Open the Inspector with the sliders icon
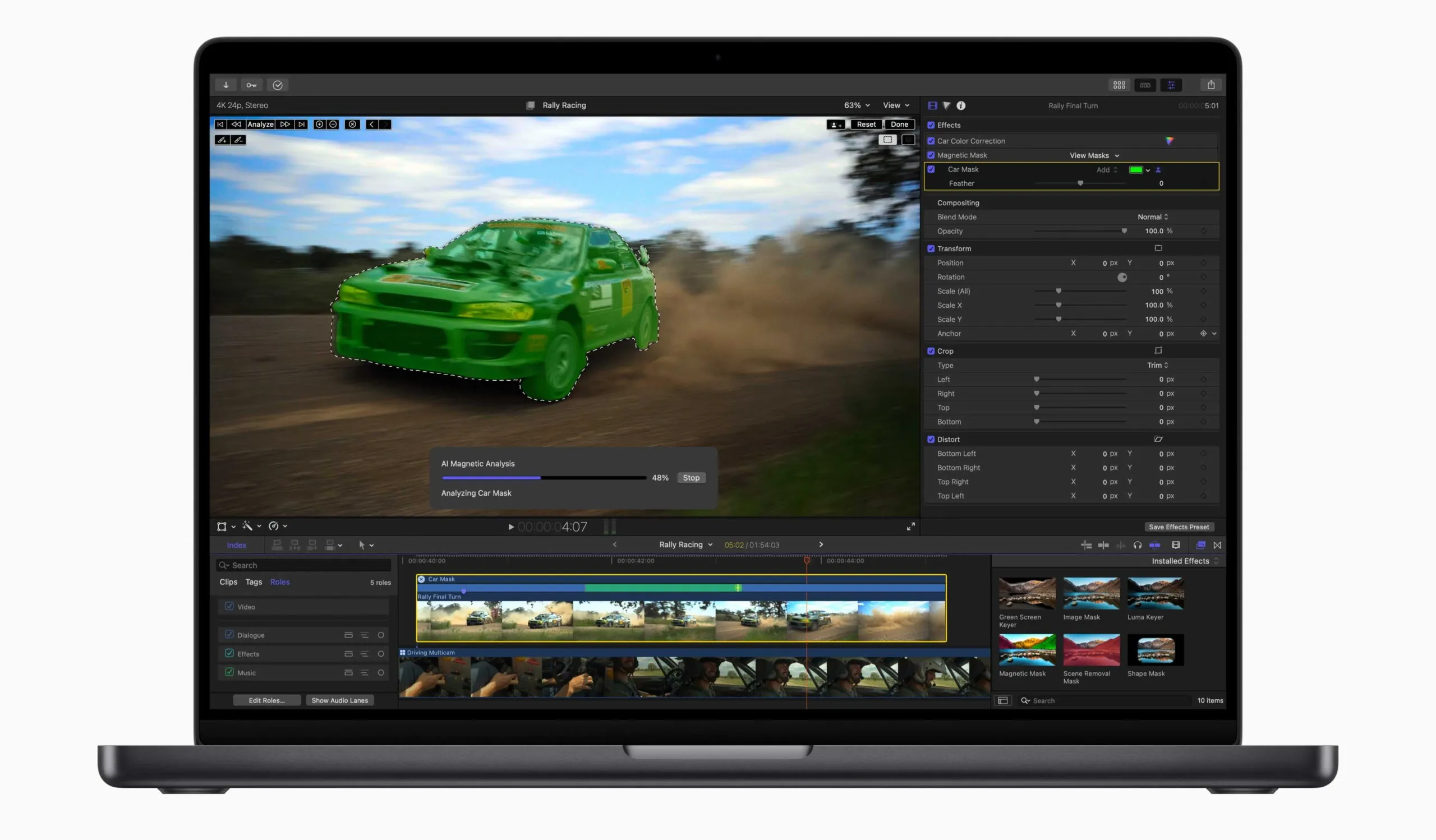This screenshot has width=1436, height=840. (1172, 85)
